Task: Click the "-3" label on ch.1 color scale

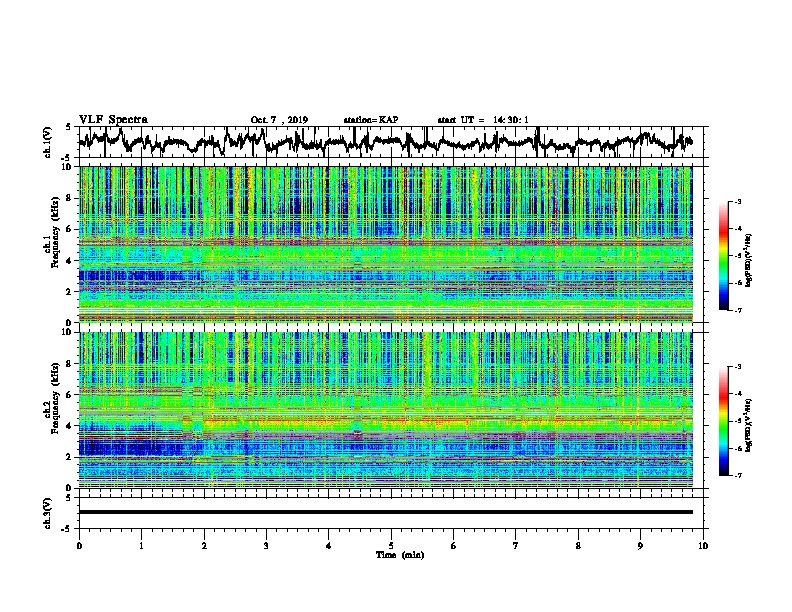Action: point(738,202)
